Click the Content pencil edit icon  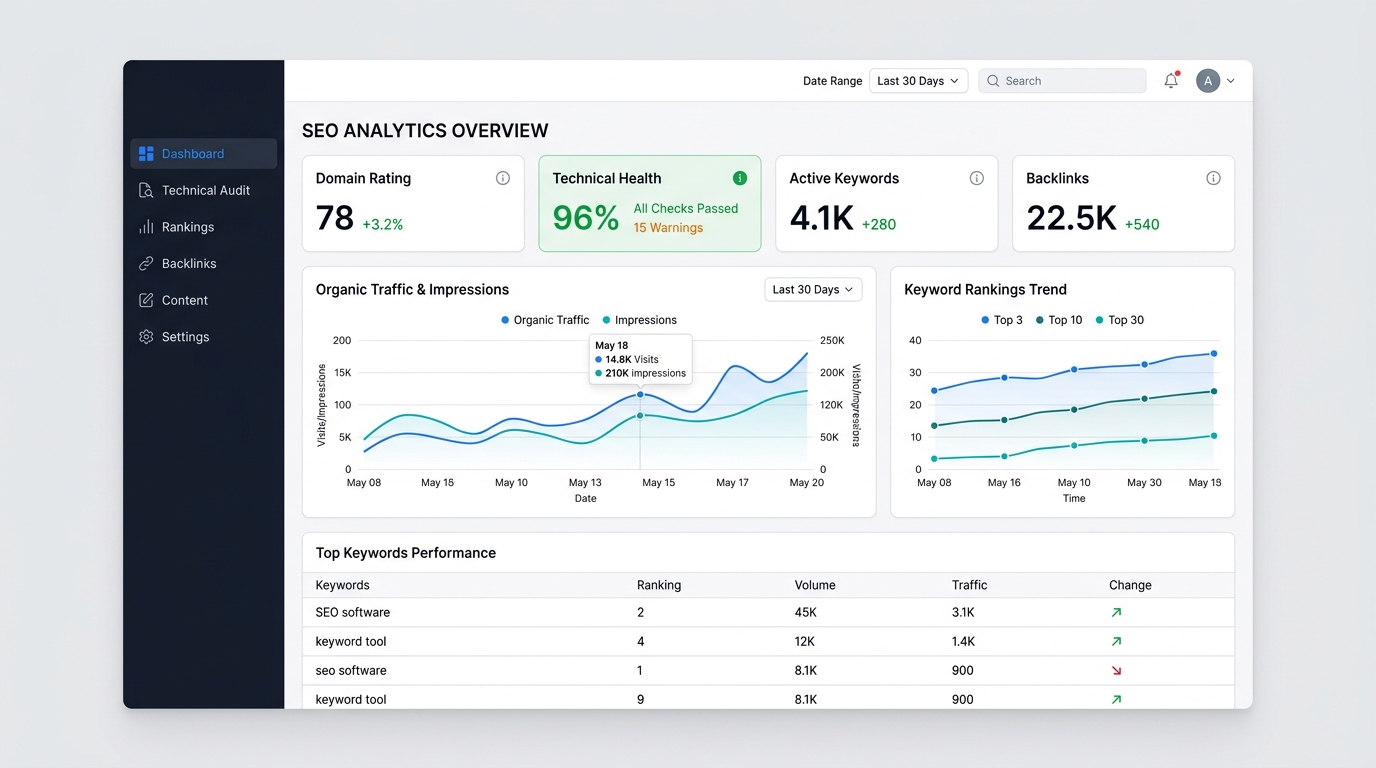click(146, 300)
